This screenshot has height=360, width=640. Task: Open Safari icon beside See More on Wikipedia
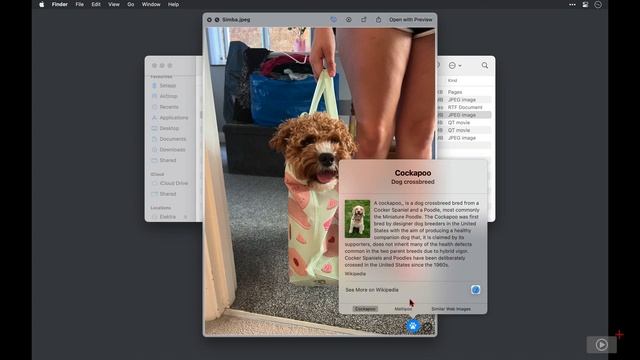[476, 290]
